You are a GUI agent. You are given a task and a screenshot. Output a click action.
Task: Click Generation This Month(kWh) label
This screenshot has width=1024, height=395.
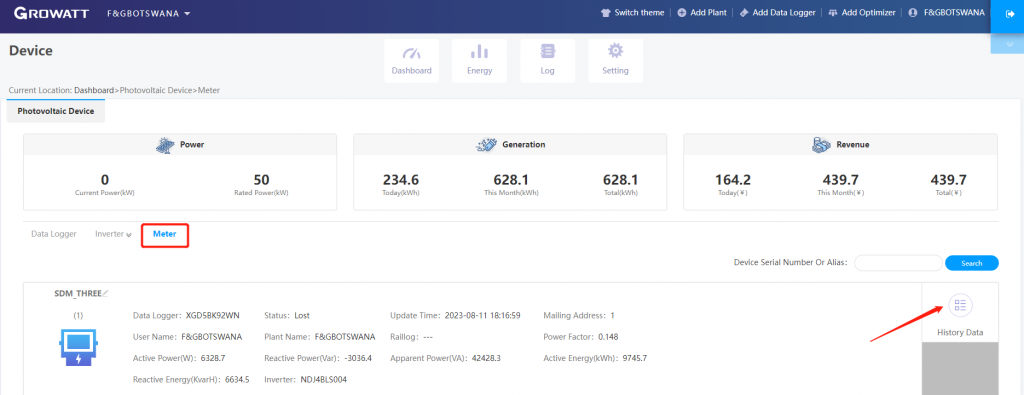[511, 194]
